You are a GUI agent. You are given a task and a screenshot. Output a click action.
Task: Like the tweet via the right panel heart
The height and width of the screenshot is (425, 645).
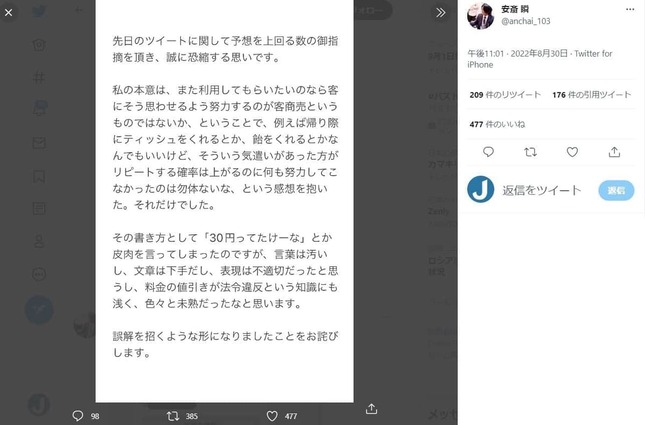point(572,152)
